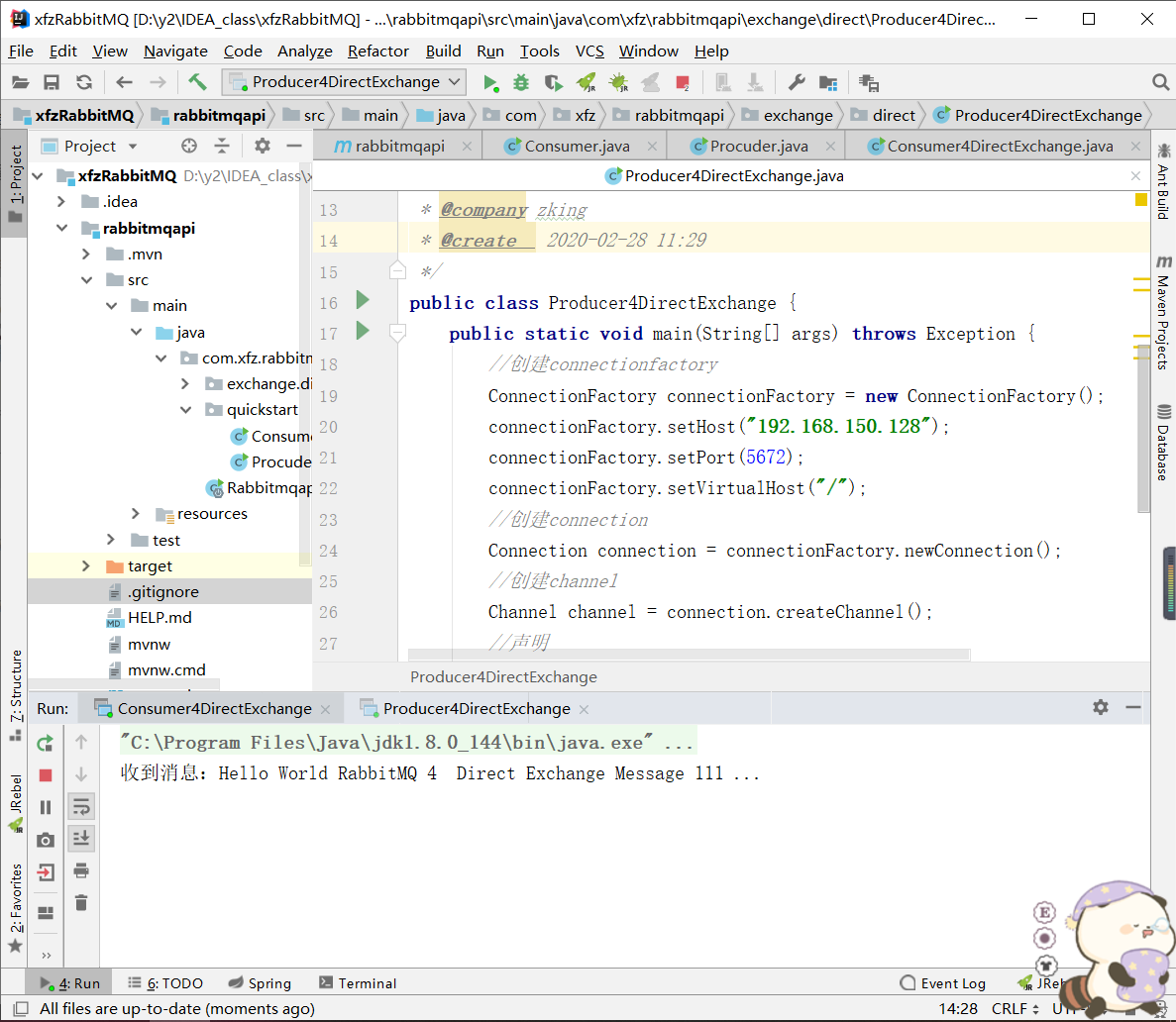This screenshot has width=1176, height=1022.
Task: Toggle the Maven Projects side panel
Action: [1163, 313]
